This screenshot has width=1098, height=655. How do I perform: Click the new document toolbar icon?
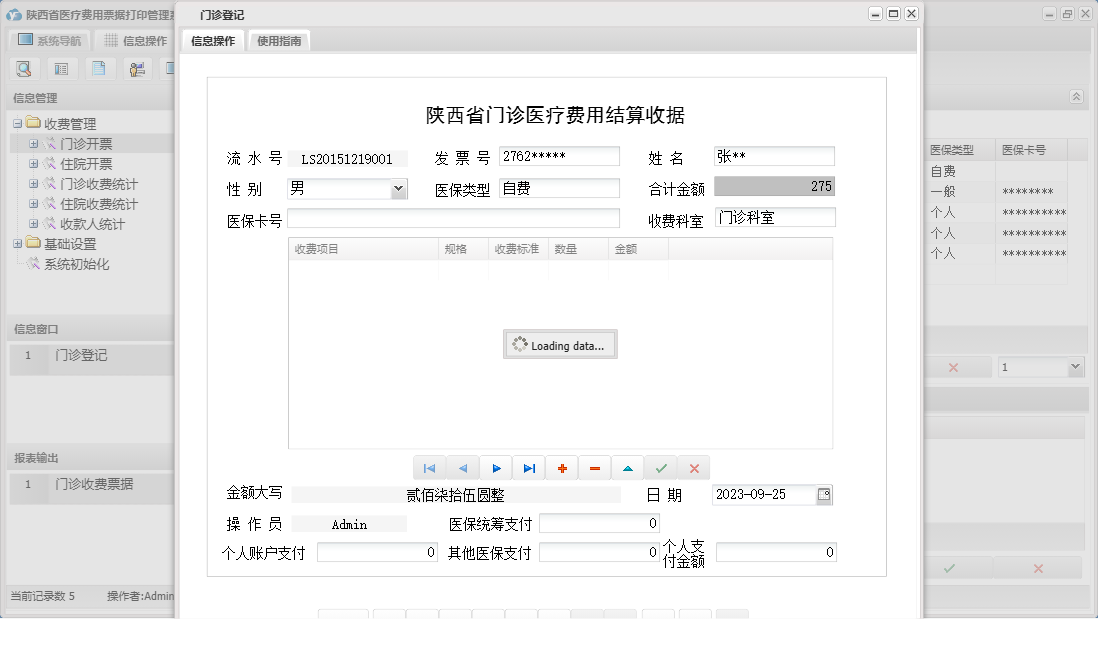pos(99,68)
